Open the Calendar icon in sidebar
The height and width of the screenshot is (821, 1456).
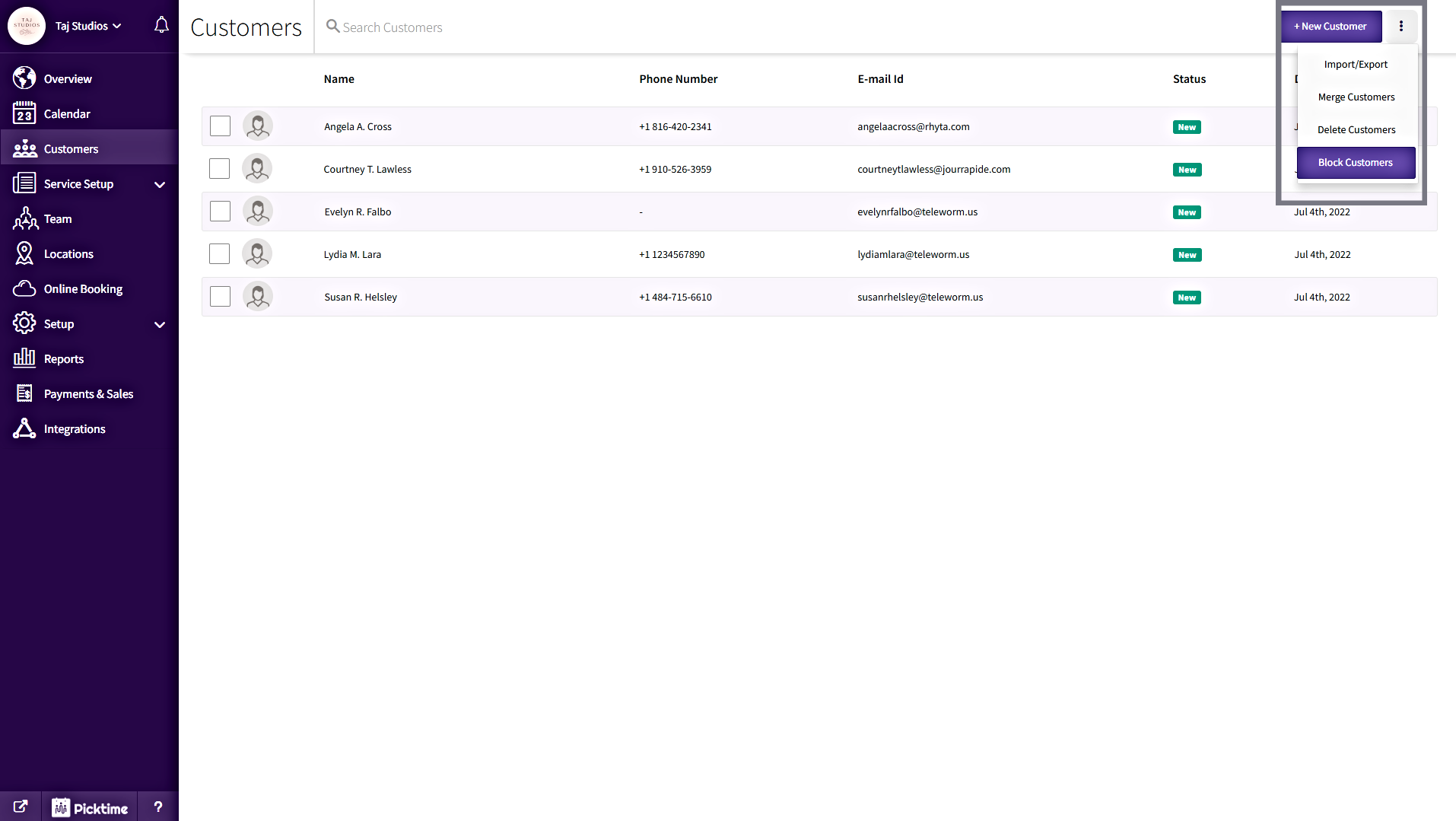(24, 113)
